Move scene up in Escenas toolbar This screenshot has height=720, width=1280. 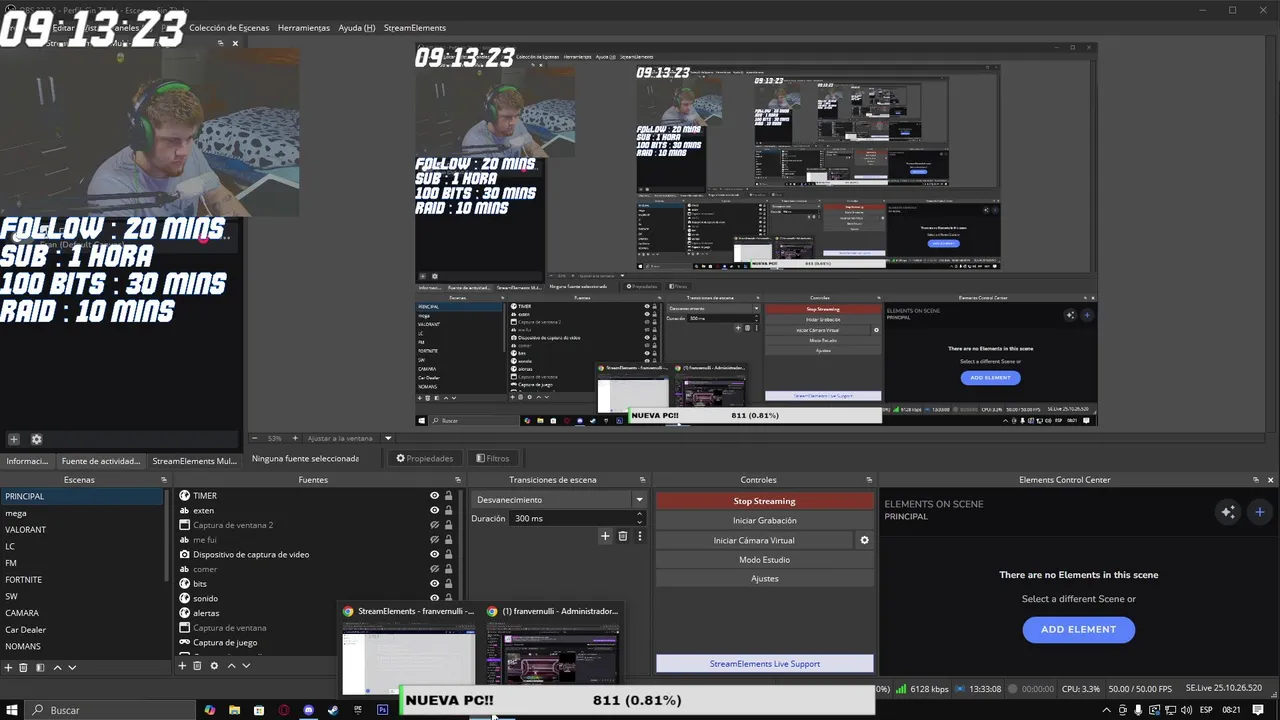pyautogui.click(x=57, y=667)
